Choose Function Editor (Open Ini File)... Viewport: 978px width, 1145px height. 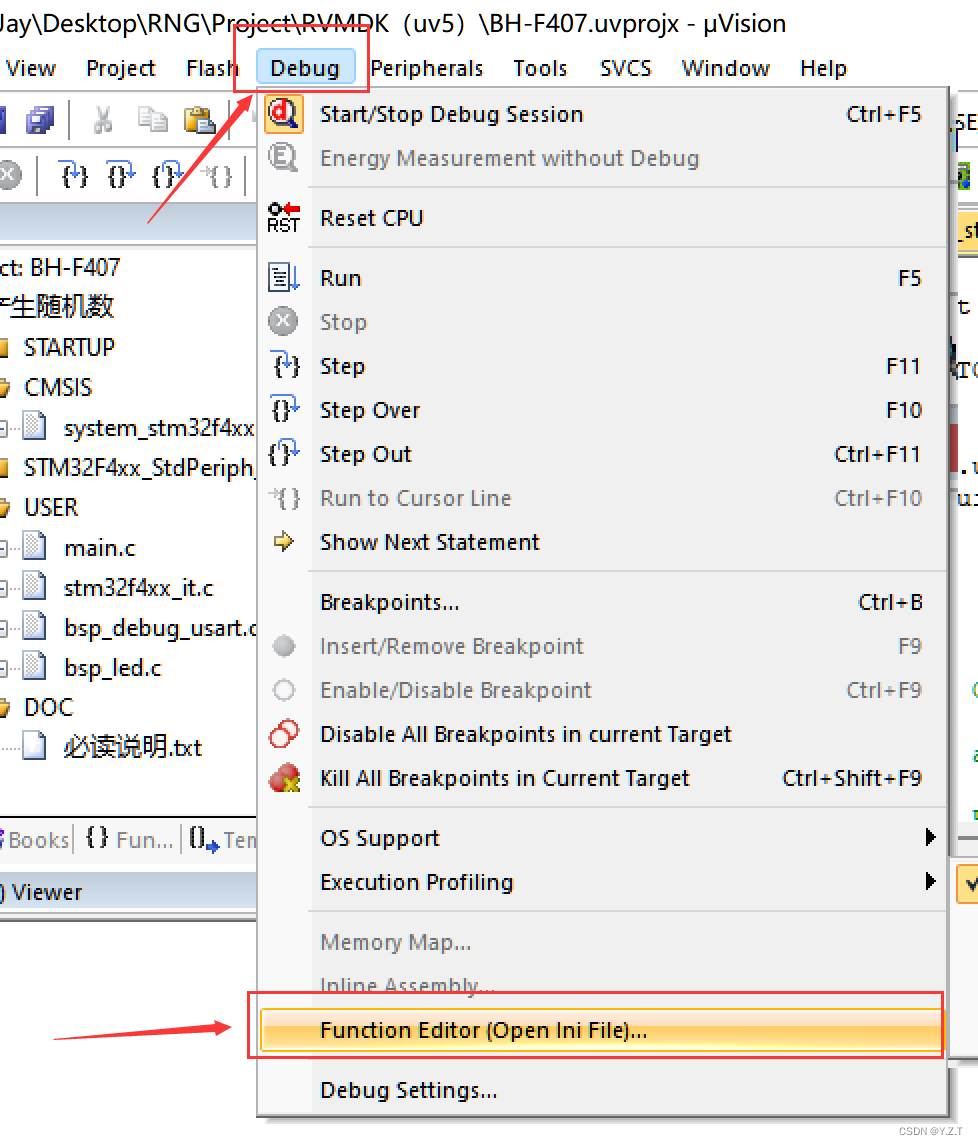pos(603,1030)
